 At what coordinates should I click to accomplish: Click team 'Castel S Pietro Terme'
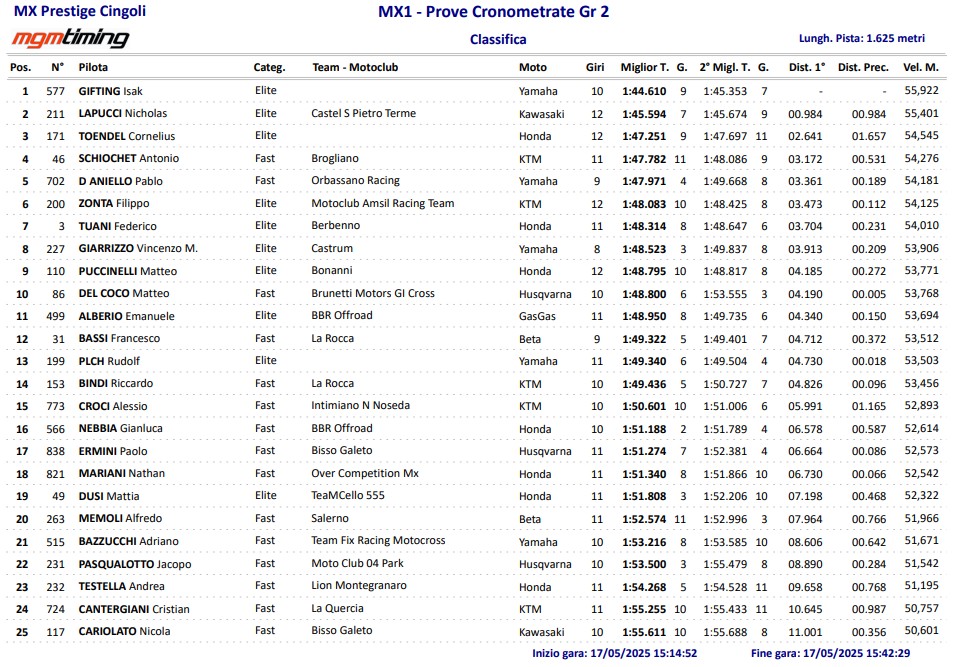(x=363, y=113)
